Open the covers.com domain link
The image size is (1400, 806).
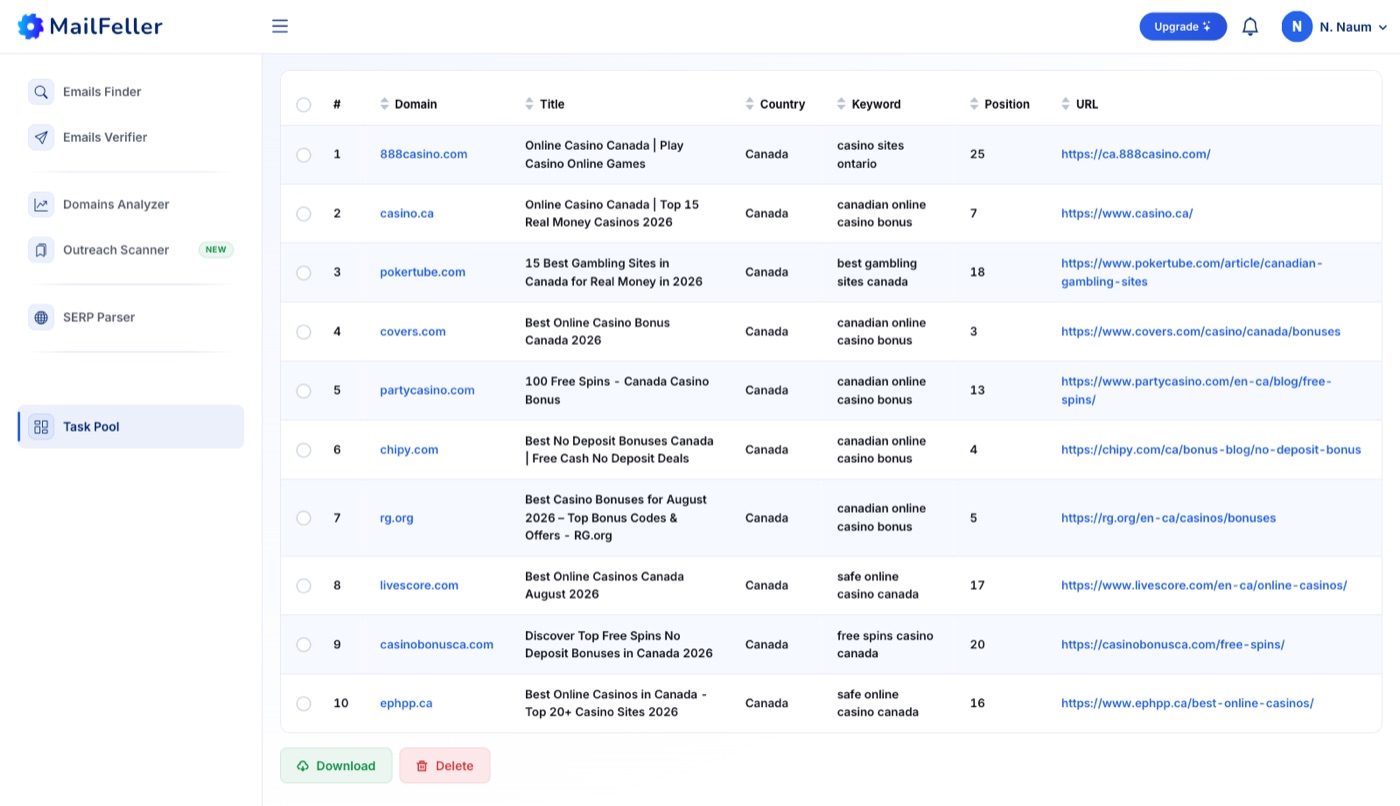413,331
